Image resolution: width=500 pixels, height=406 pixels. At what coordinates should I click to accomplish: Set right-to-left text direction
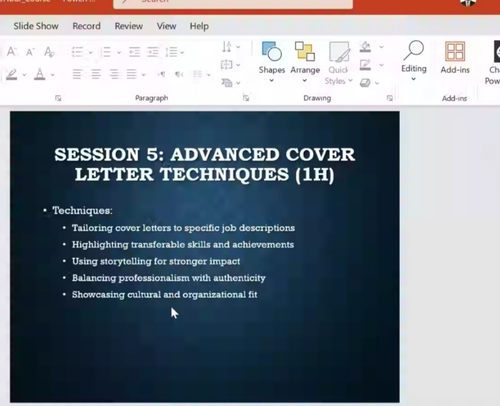179,74
